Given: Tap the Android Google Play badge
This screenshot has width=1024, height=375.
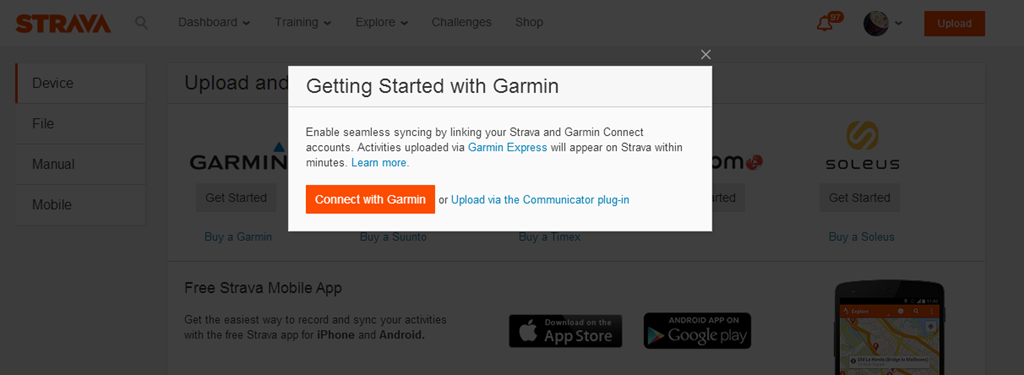Looking at the screenshot, I should pyautogui.click(x=697, y=331).
